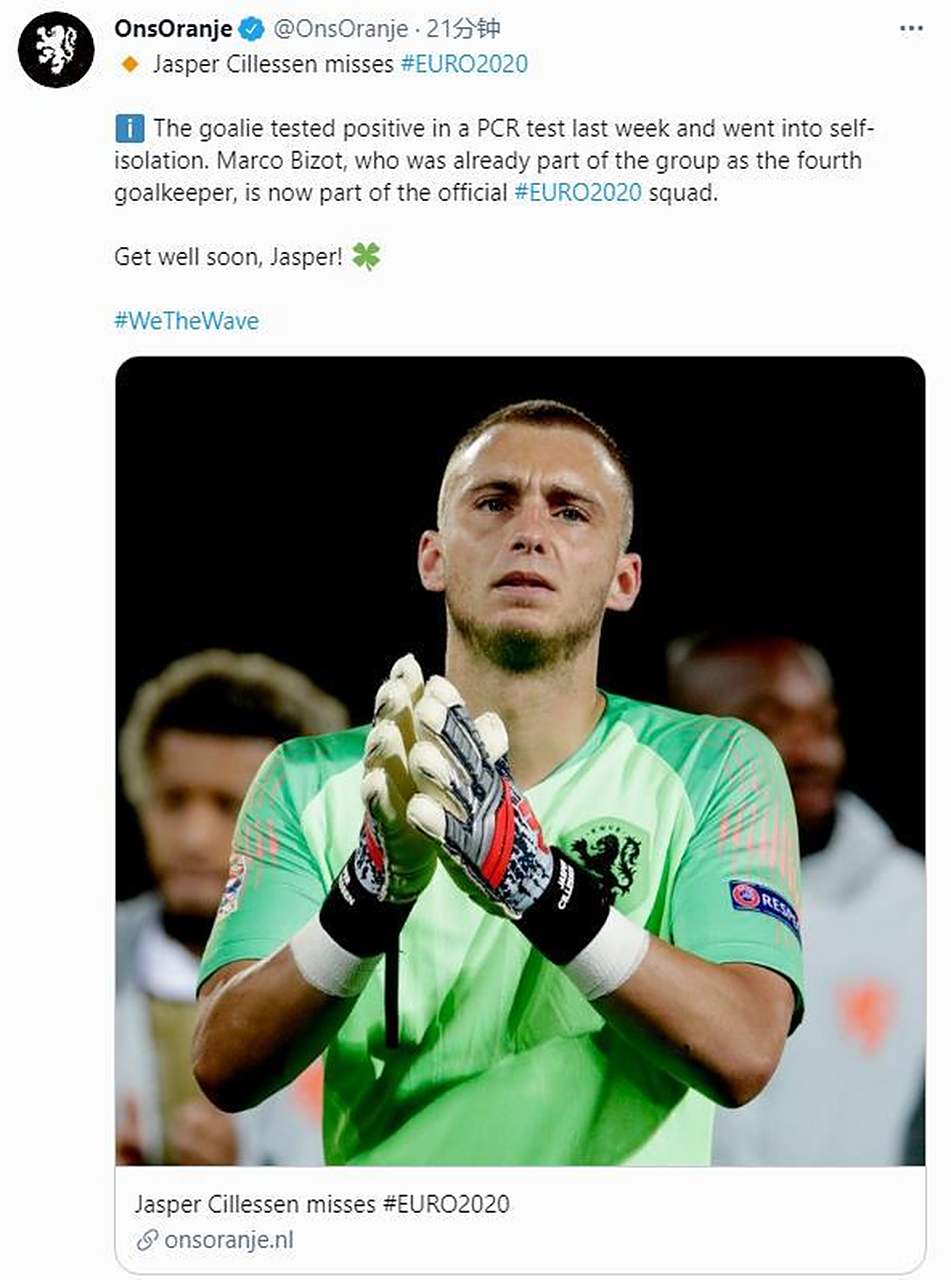This screenshot has height=1280, width=951.
Task: Click the orange diamond emoji
Action: (x=129, y=65)
